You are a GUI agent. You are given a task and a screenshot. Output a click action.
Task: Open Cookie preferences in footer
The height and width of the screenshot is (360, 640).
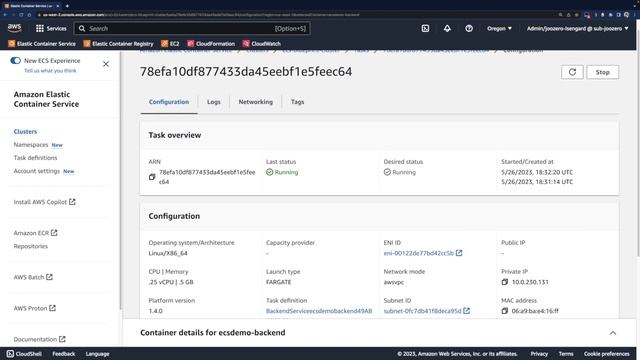[x=607, y=354]
